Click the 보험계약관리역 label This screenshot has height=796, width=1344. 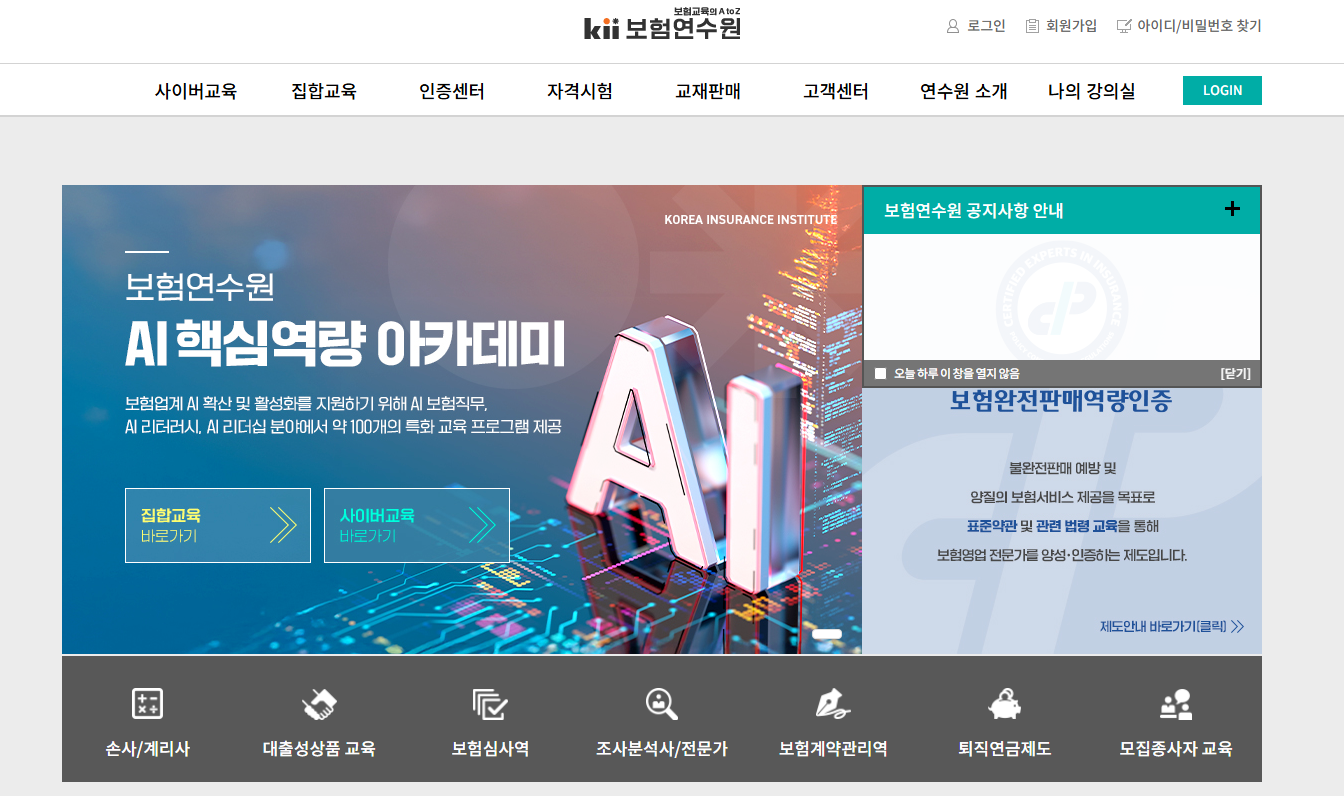point(833,749)
